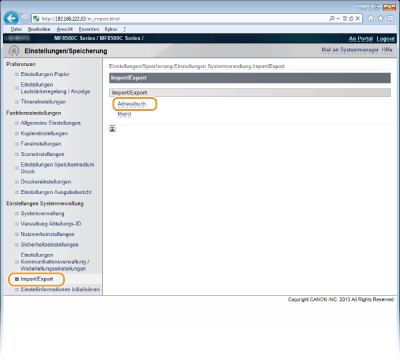
Task: Open the address bar search dropdown arrow
Action: [x=338, y=19]
